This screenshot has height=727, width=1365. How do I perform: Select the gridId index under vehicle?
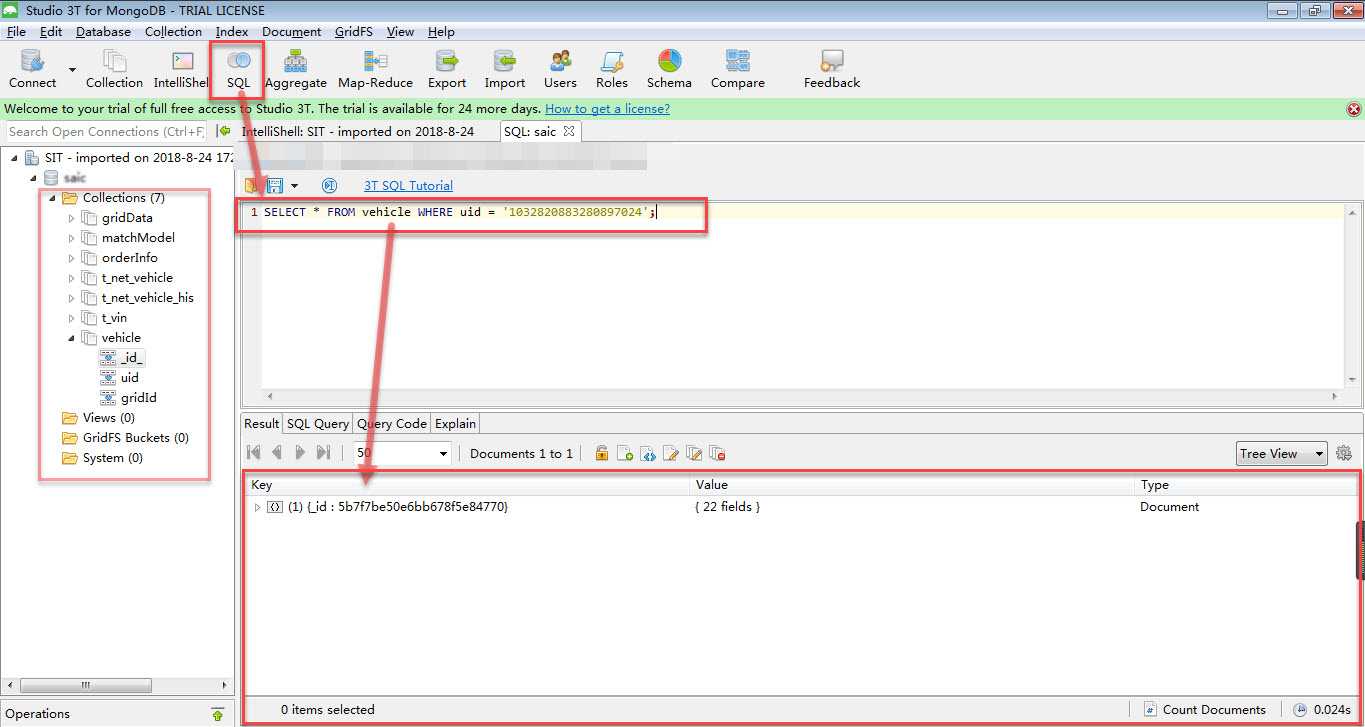click(x=139, y=397)
